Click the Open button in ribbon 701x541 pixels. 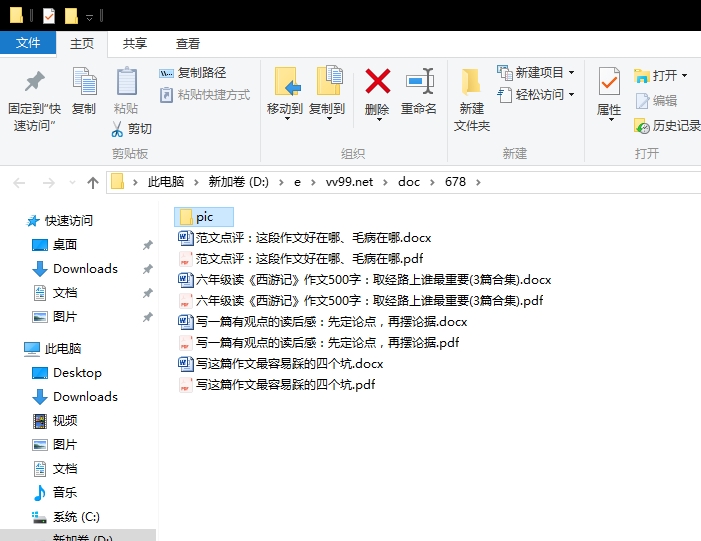(660, 75)
